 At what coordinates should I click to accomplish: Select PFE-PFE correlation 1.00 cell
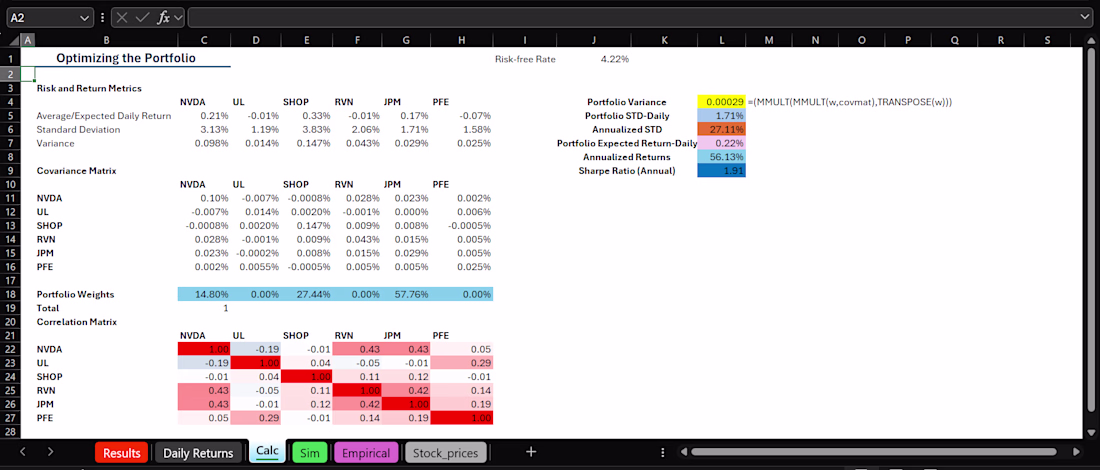(464, 418)
